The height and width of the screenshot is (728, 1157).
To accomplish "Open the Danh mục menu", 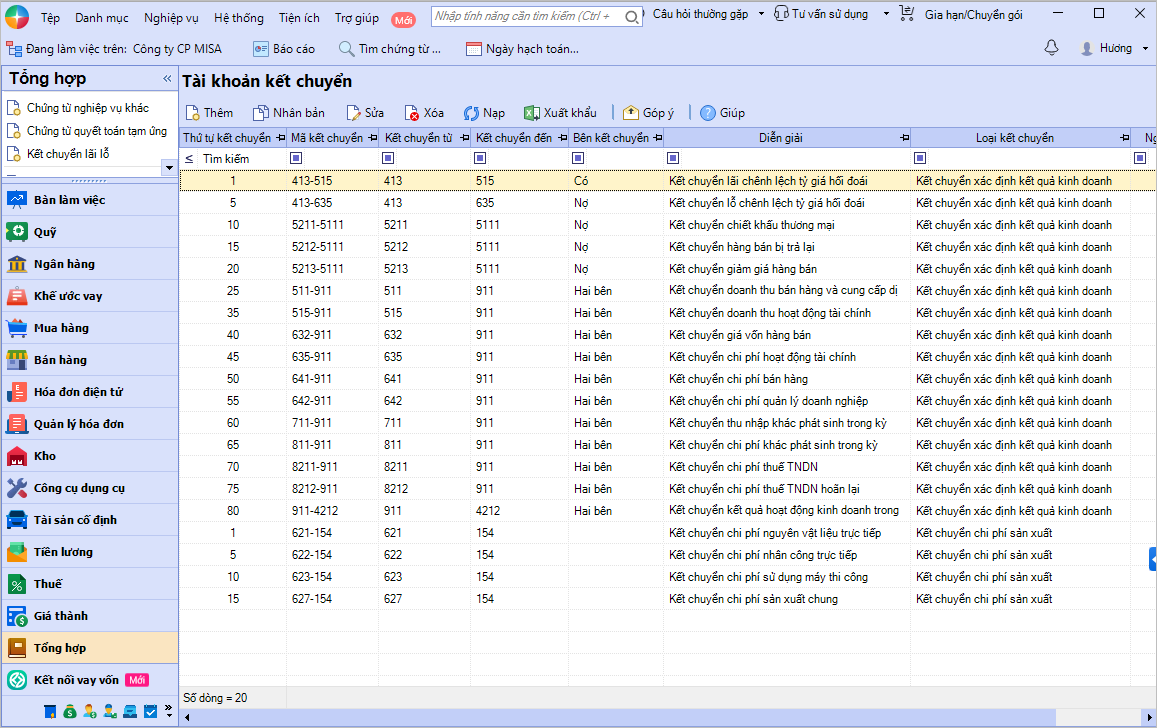I will pyautogui.click(x=101, y=18).
